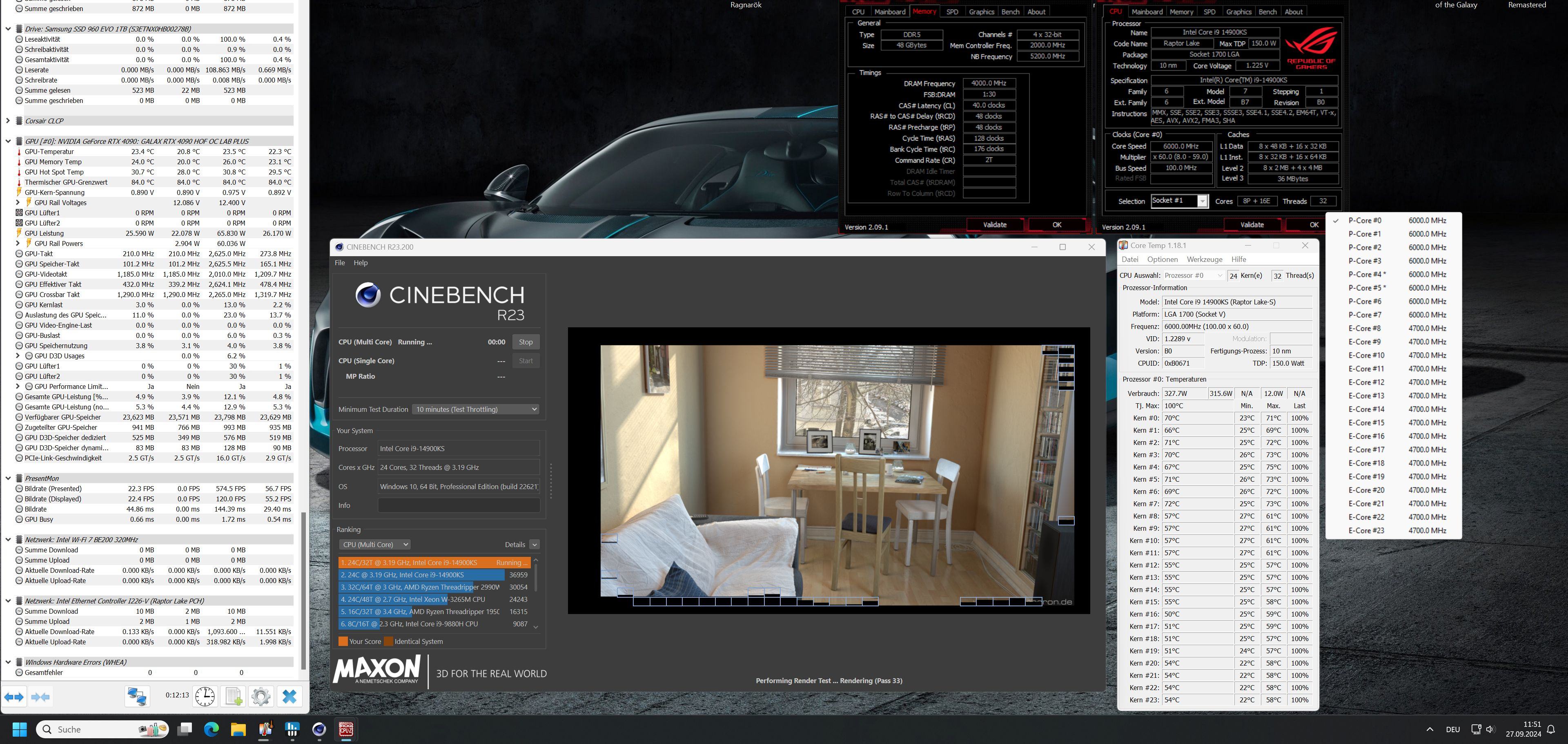Select E-Core #12 in core list
The image size is (1568, 744).
tap(1393, 382)
